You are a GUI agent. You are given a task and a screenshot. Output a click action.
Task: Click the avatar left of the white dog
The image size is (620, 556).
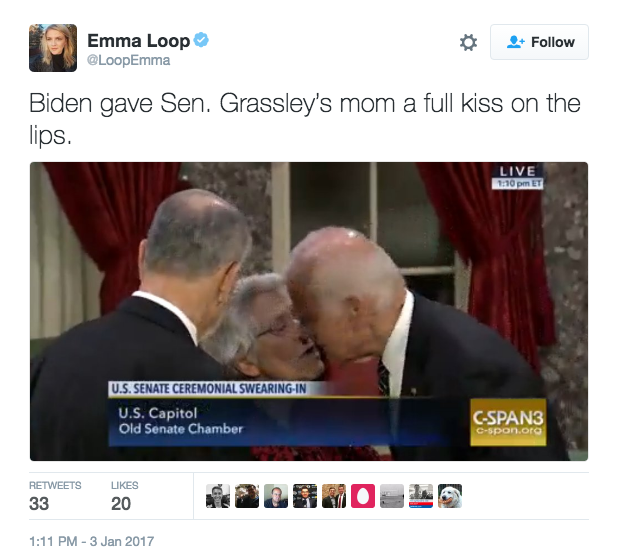(421, 496)
